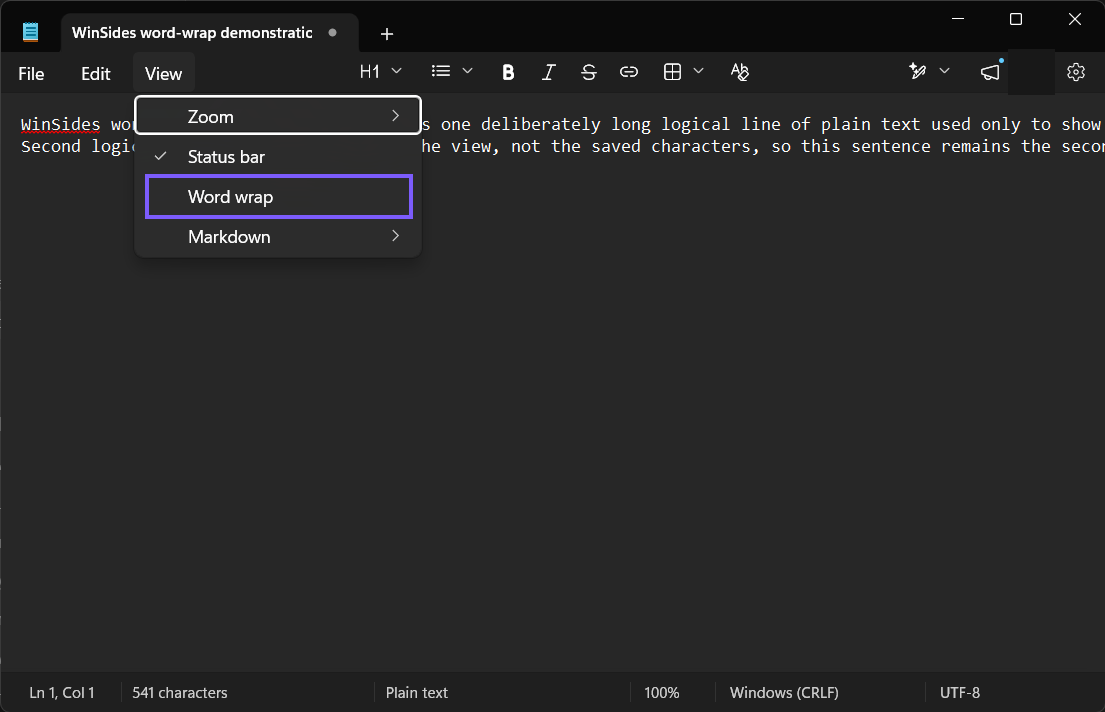Open the table options dropdown arrow
This screenshot has height=712, width=1105.
[x=698, y=71]
